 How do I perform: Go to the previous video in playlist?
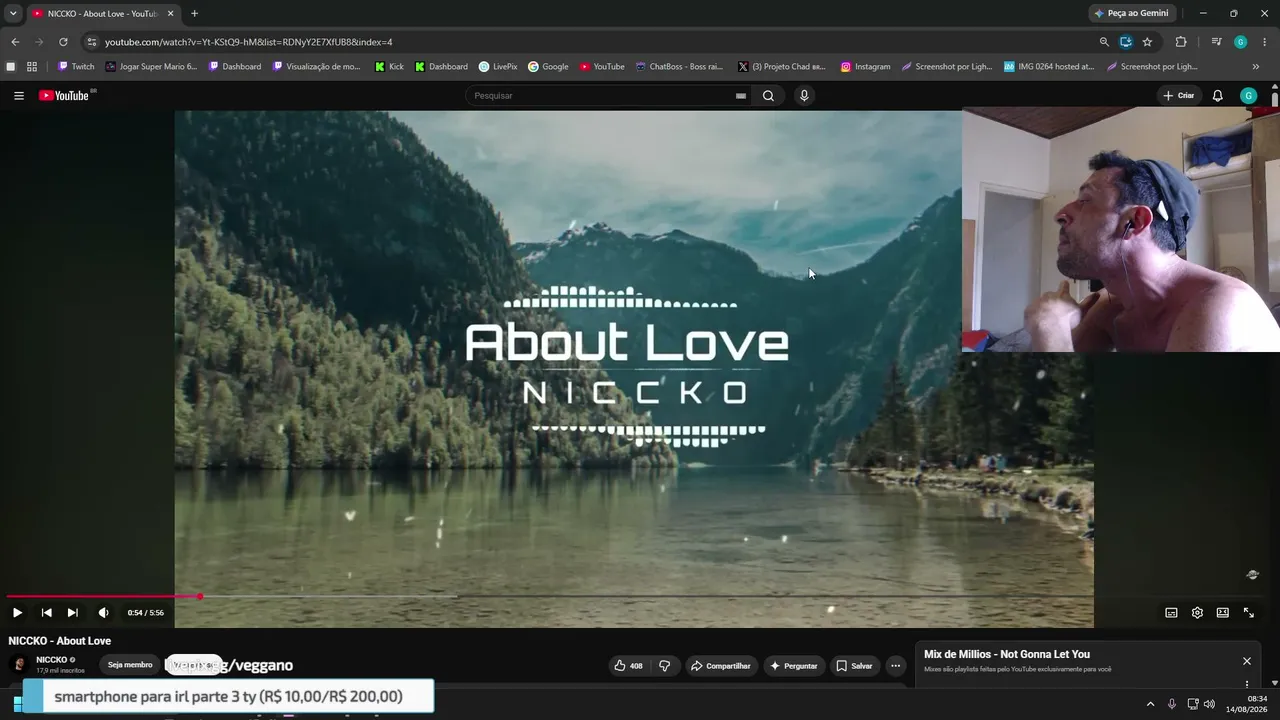[x=46, y=613]
